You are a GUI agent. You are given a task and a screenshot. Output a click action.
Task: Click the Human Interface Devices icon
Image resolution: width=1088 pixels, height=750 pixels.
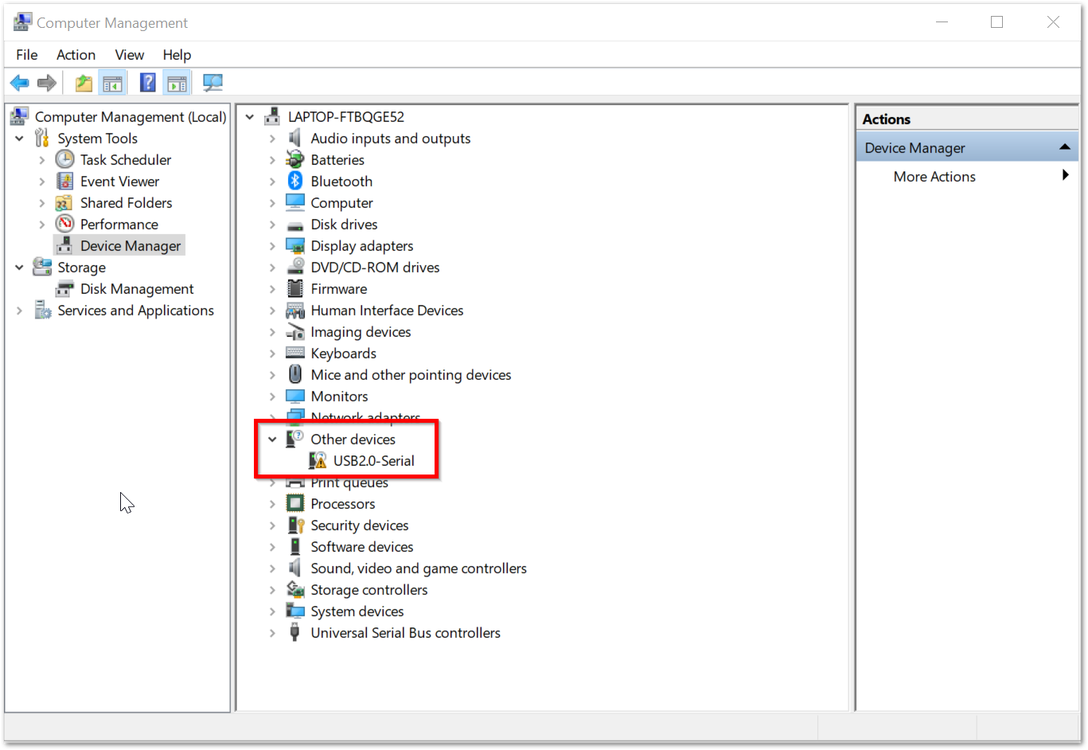pyautogui.click(x=295, y=310)
